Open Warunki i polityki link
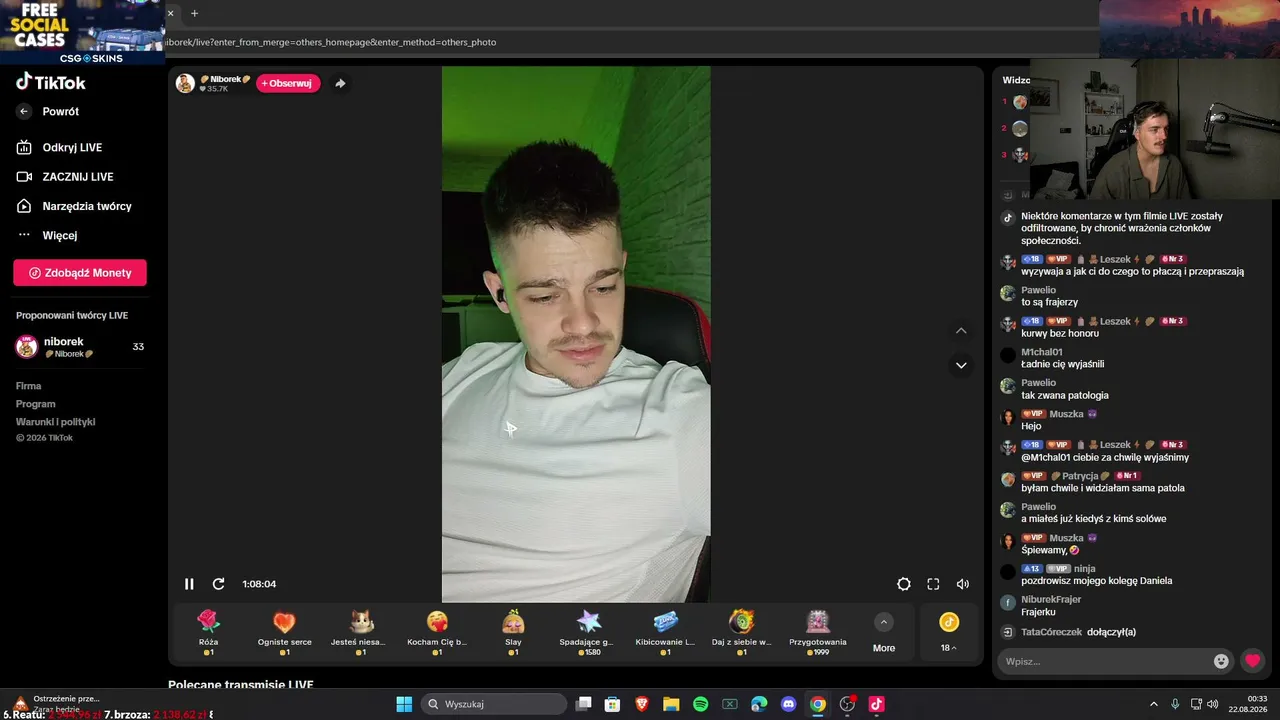Viewport: 1280px width, 720px height. pos(55,422)
